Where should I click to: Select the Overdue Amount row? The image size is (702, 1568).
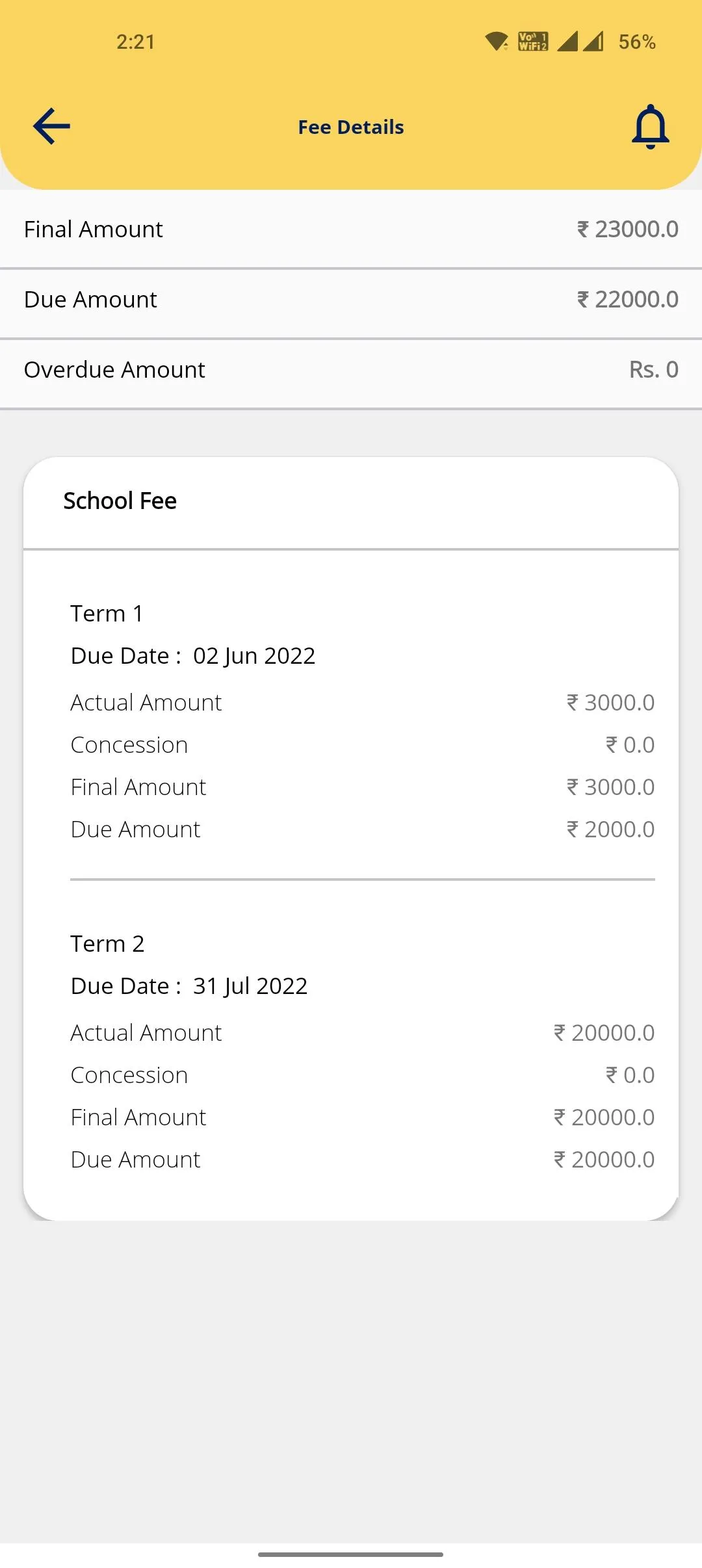[351, 370]
